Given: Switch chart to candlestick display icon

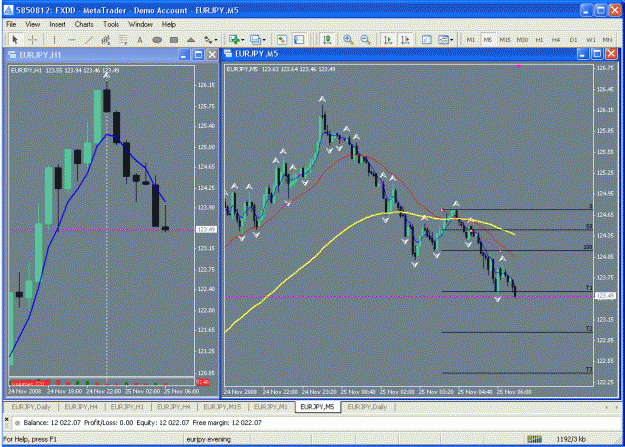Looking at the screenshot, I should point(327,39).
